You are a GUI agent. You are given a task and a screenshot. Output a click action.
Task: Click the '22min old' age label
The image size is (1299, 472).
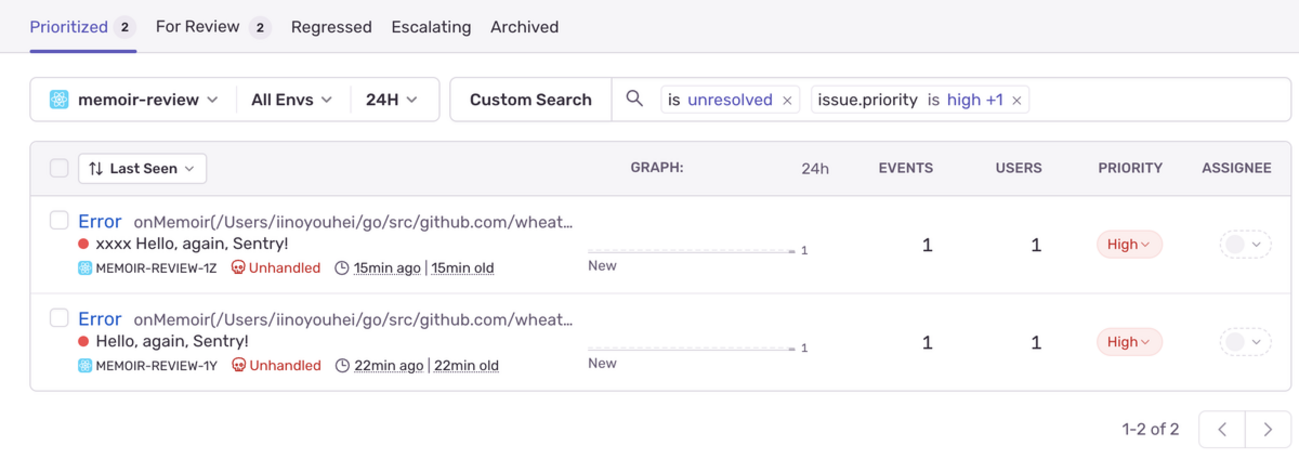tap(465, 366)
